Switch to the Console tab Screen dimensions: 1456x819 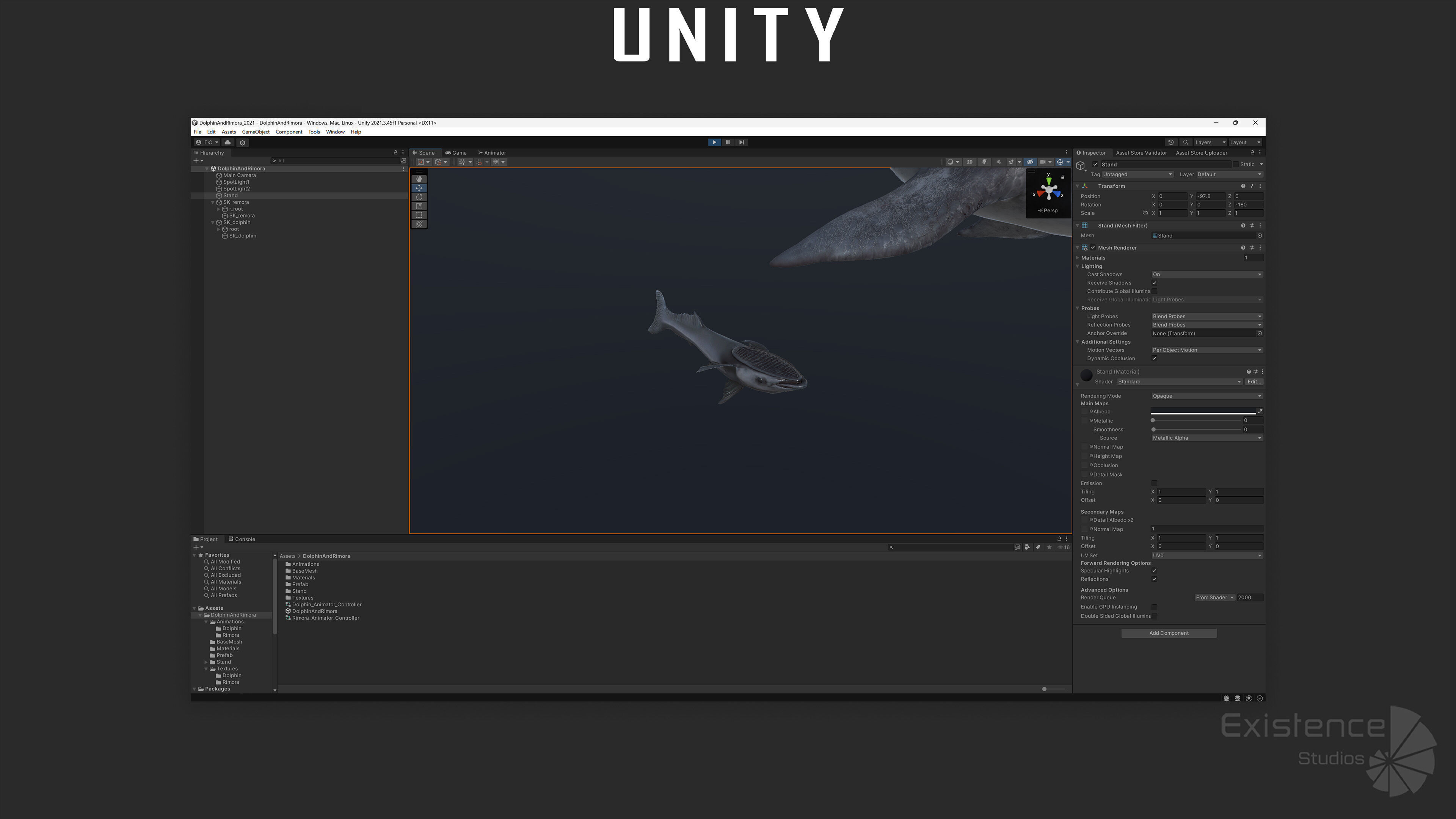click(x=242, y=539)
